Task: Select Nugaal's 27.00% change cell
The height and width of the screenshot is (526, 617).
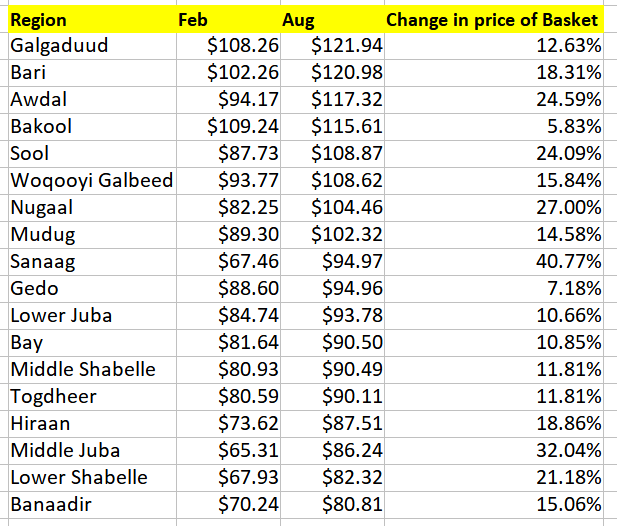Action: [494, 208]
